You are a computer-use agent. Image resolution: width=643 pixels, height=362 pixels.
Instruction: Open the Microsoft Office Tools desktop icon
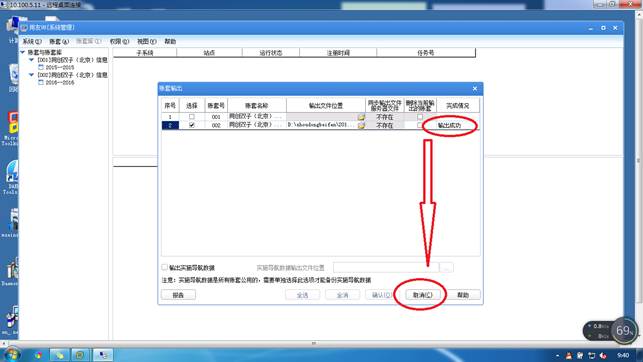11,128
